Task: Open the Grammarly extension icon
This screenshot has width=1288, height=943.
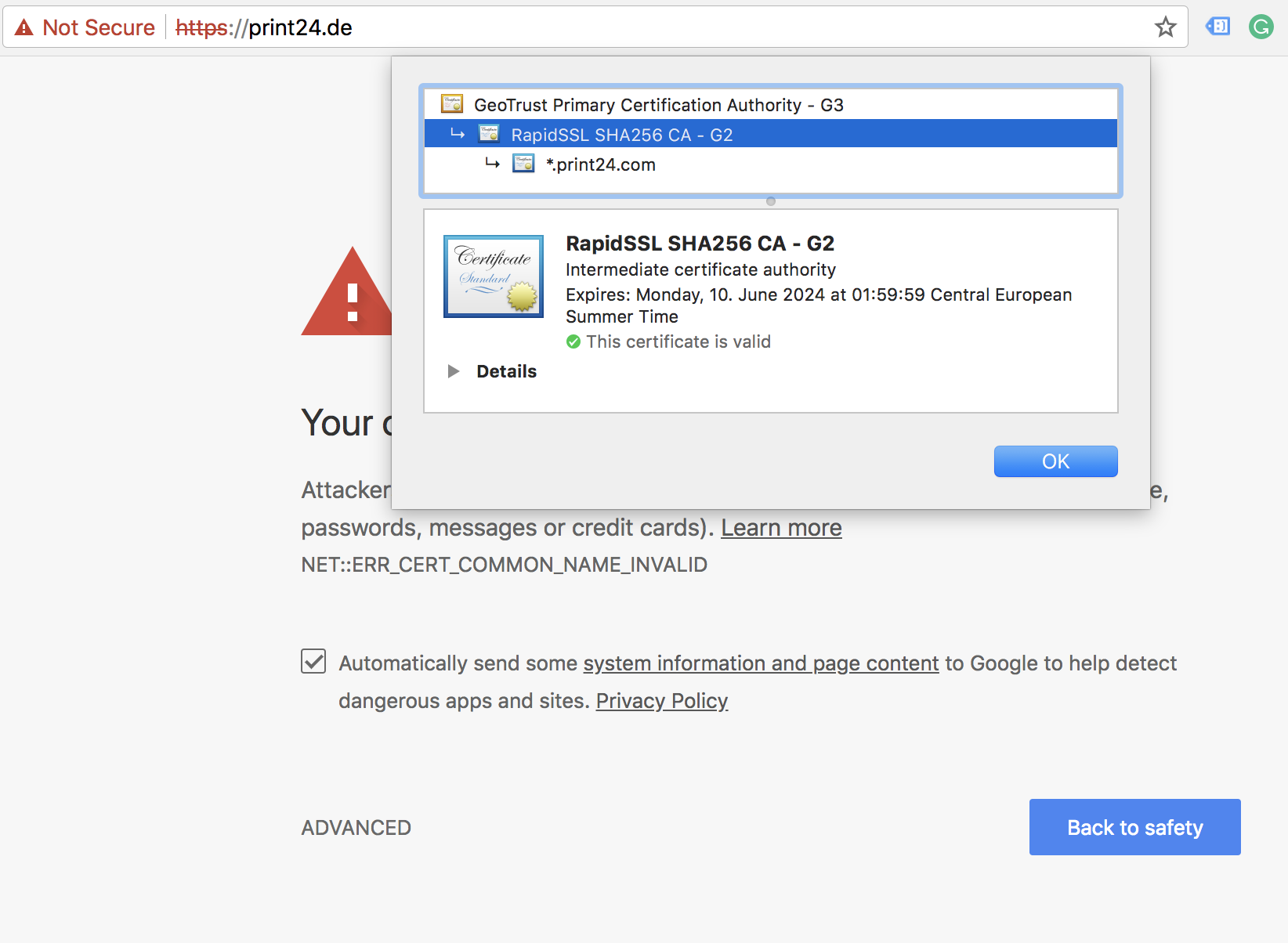Action: pos(1261,27)
